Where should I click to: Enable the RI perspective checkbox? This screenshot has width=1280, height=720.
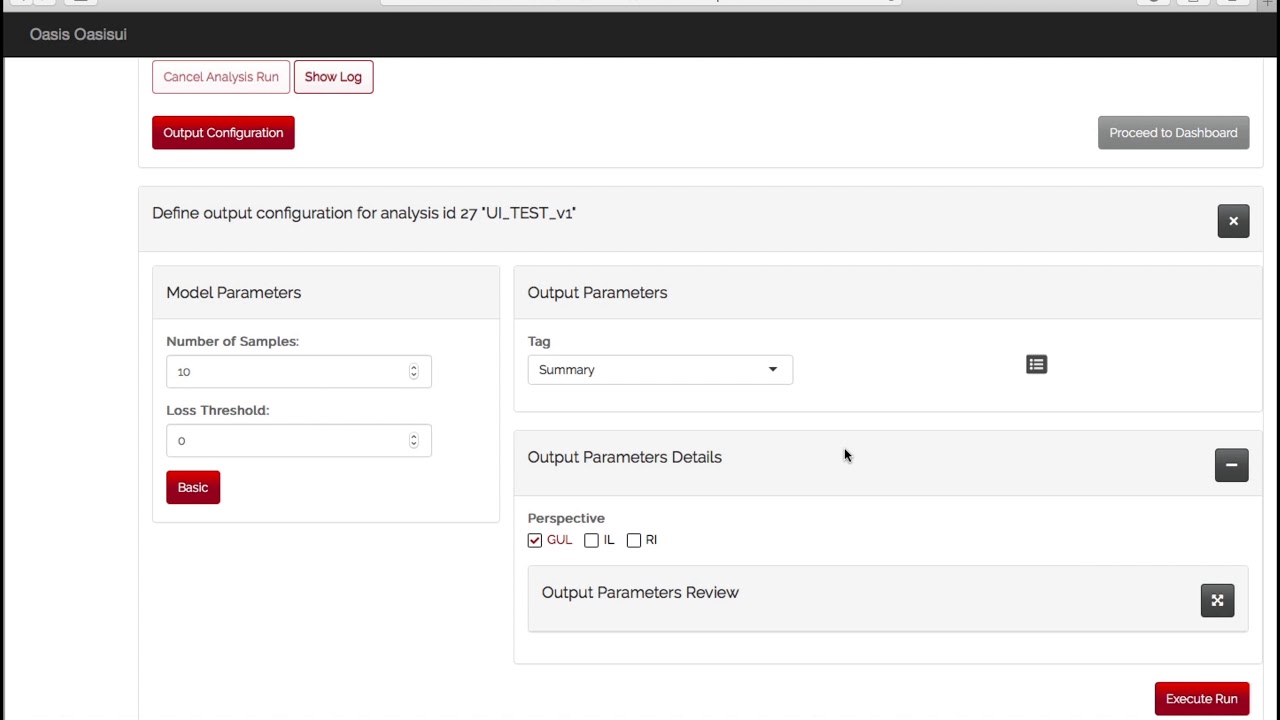coord(634,540)
